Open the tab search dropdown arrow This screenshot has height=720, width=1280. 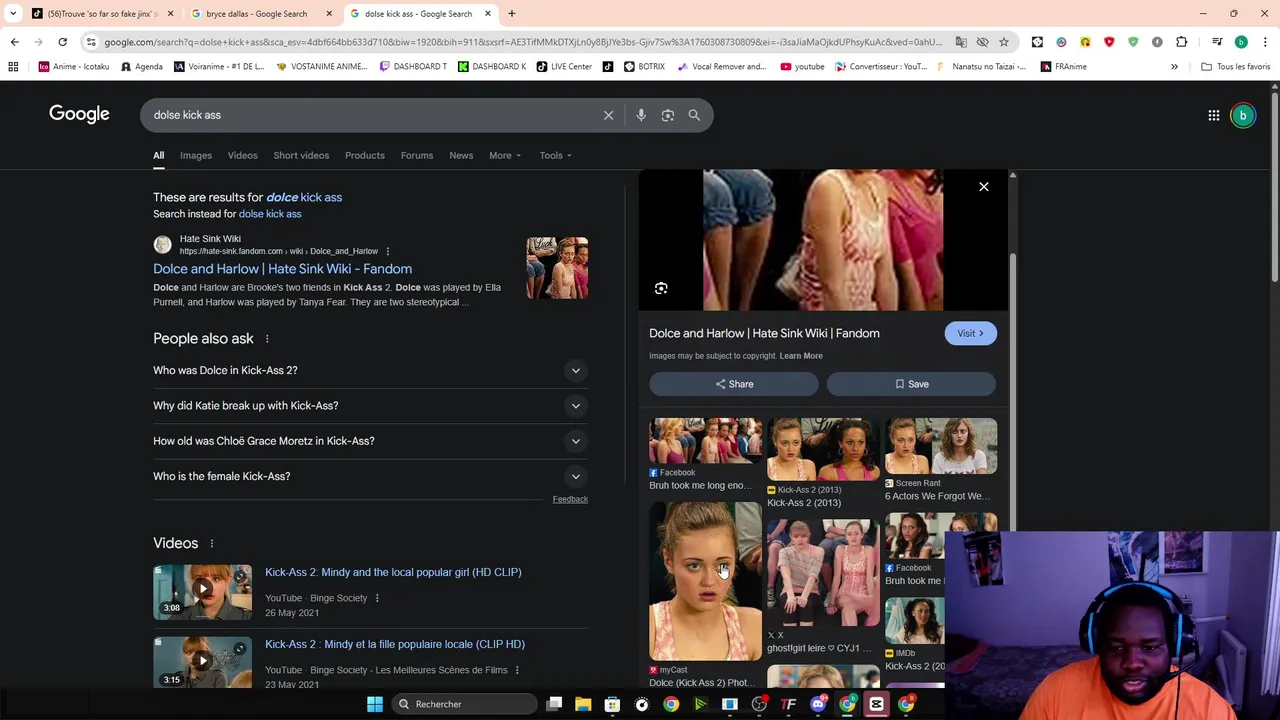(x=13, y=14)
